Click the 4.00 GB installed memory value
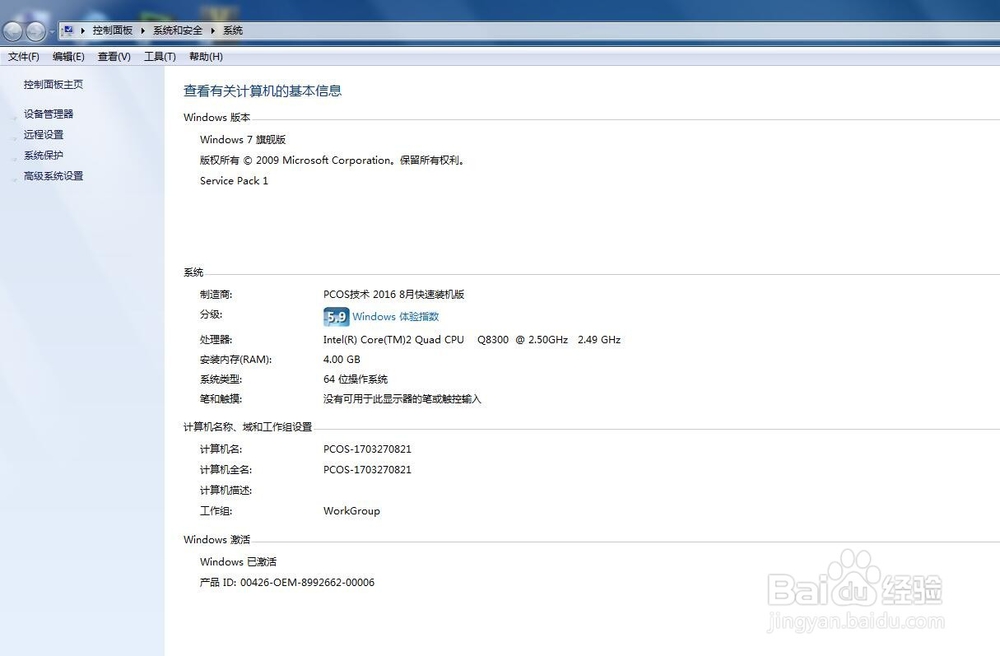Screen dimensions: 1000x656 point(342,360)
